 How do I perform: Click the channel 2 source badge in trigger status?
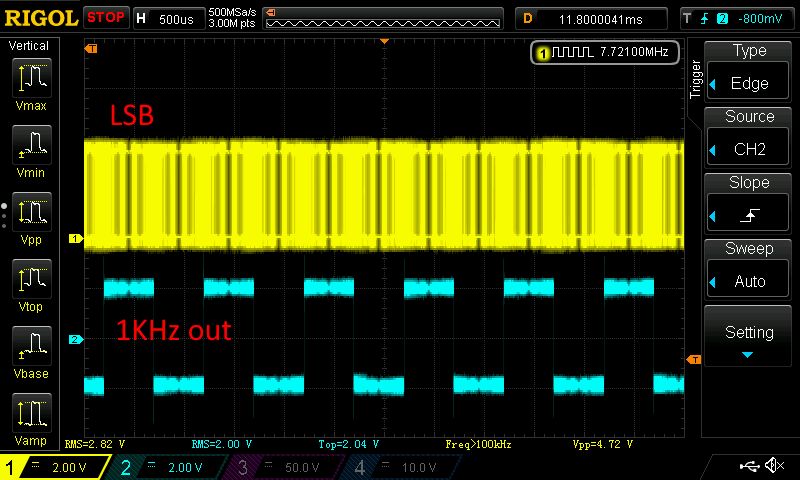coord(722,19)
